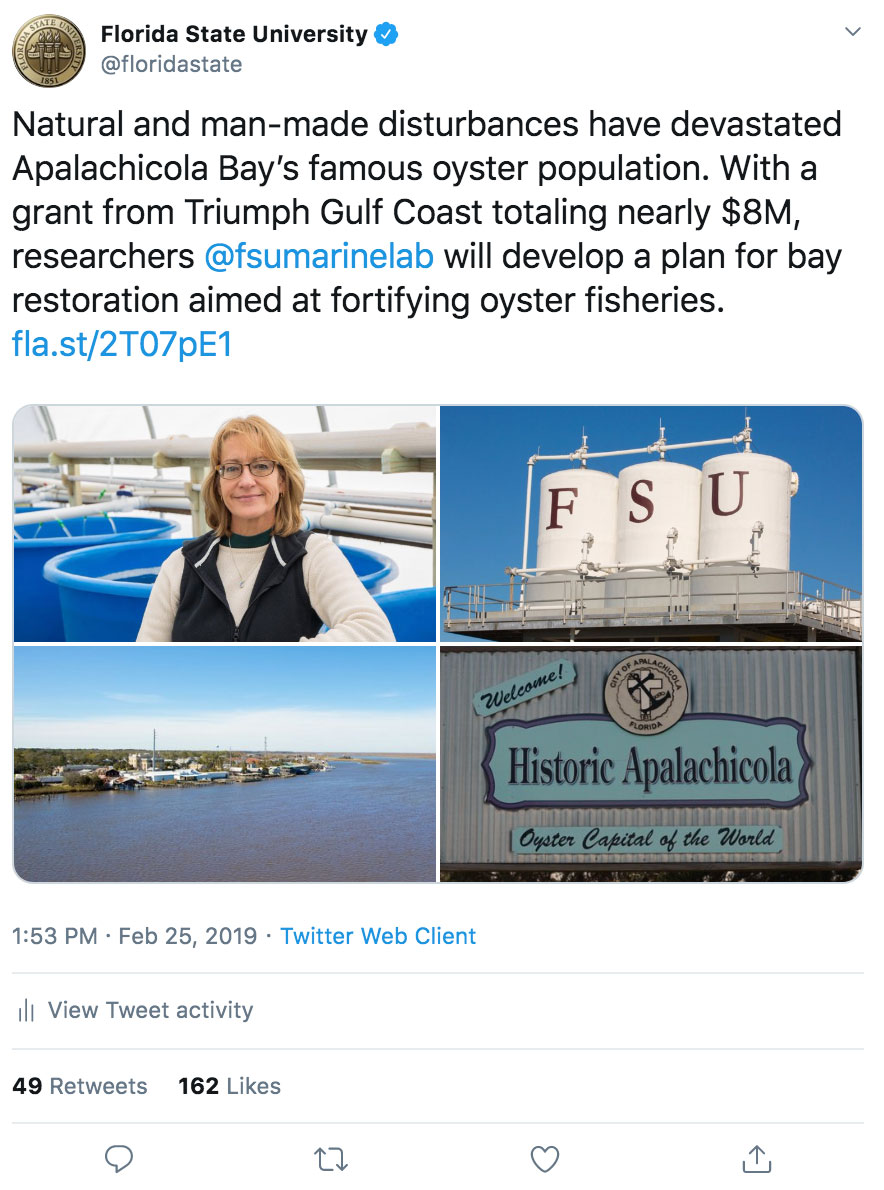This screenshot has width=884, height=1190.
Task: Click the Twitter Web Client link
Action: tap(378, 936)
